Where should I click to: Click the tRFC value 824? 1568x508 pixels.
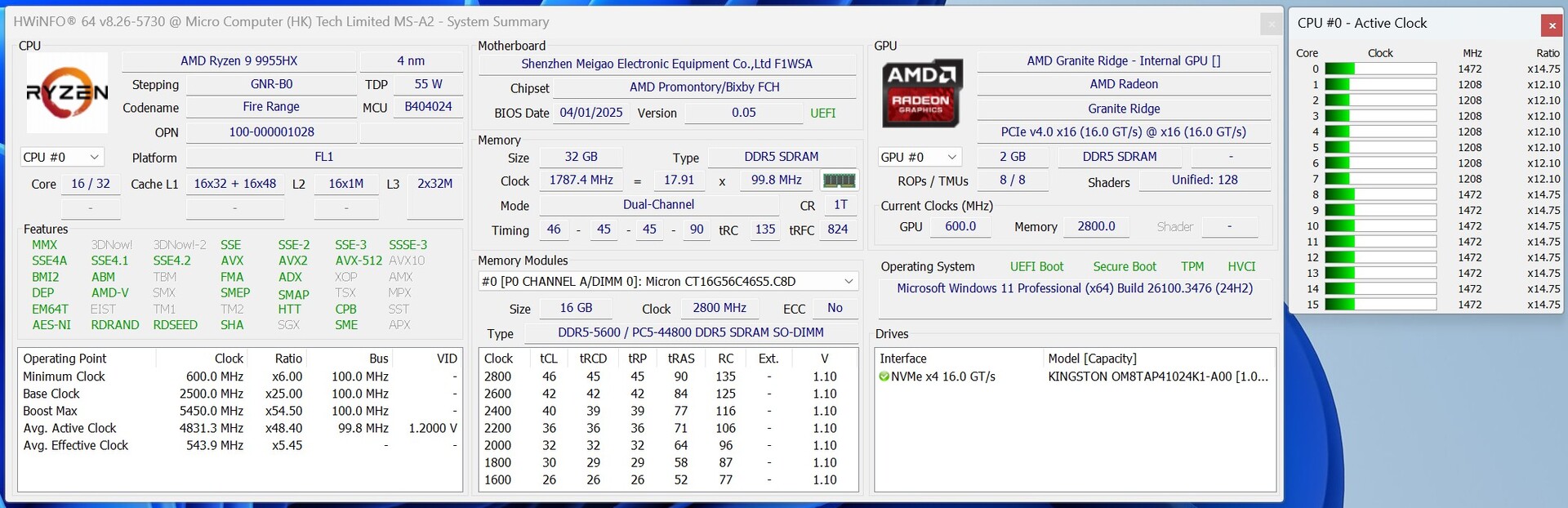point(838,229)
